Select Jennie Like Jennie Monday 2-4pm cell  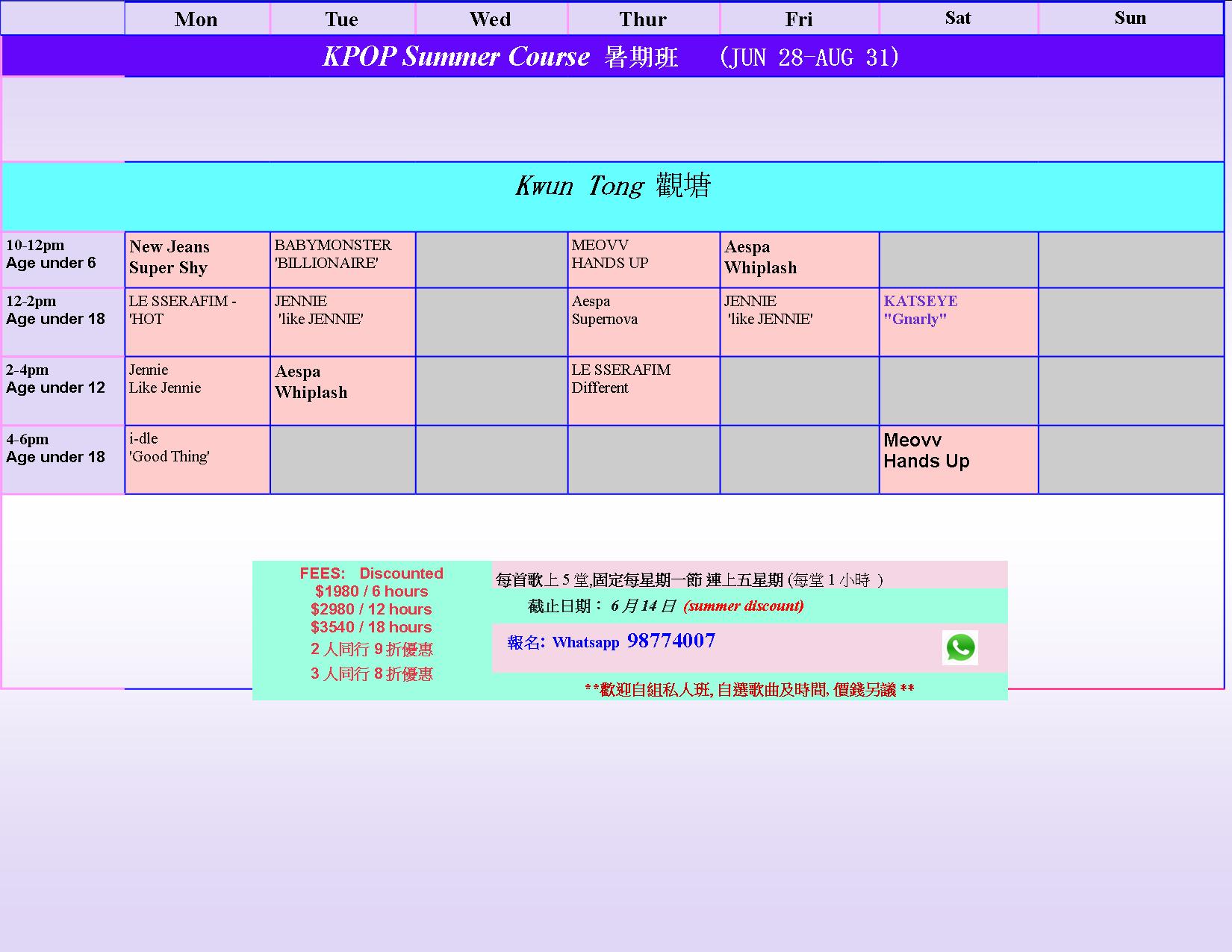tap(197, 391)
